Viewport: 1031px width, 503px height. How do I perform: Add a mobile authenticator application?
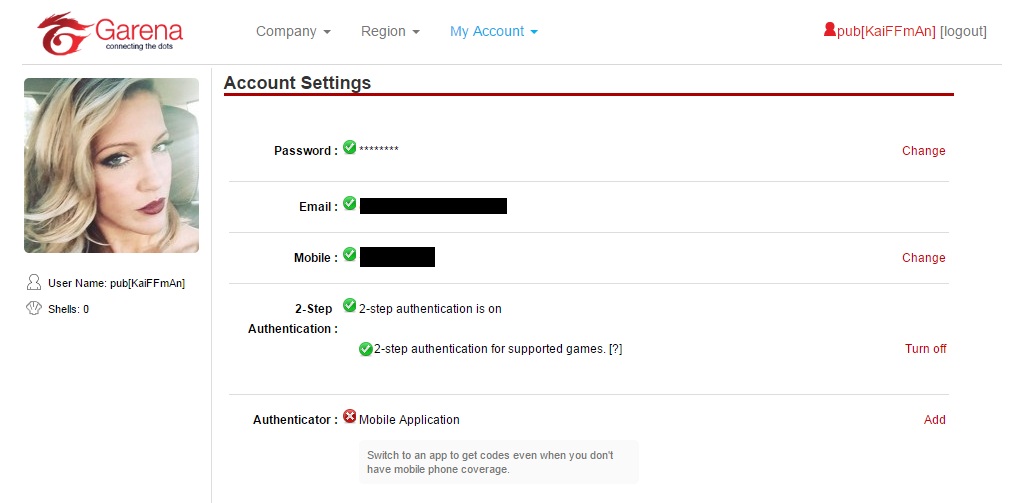click(934, 420)
